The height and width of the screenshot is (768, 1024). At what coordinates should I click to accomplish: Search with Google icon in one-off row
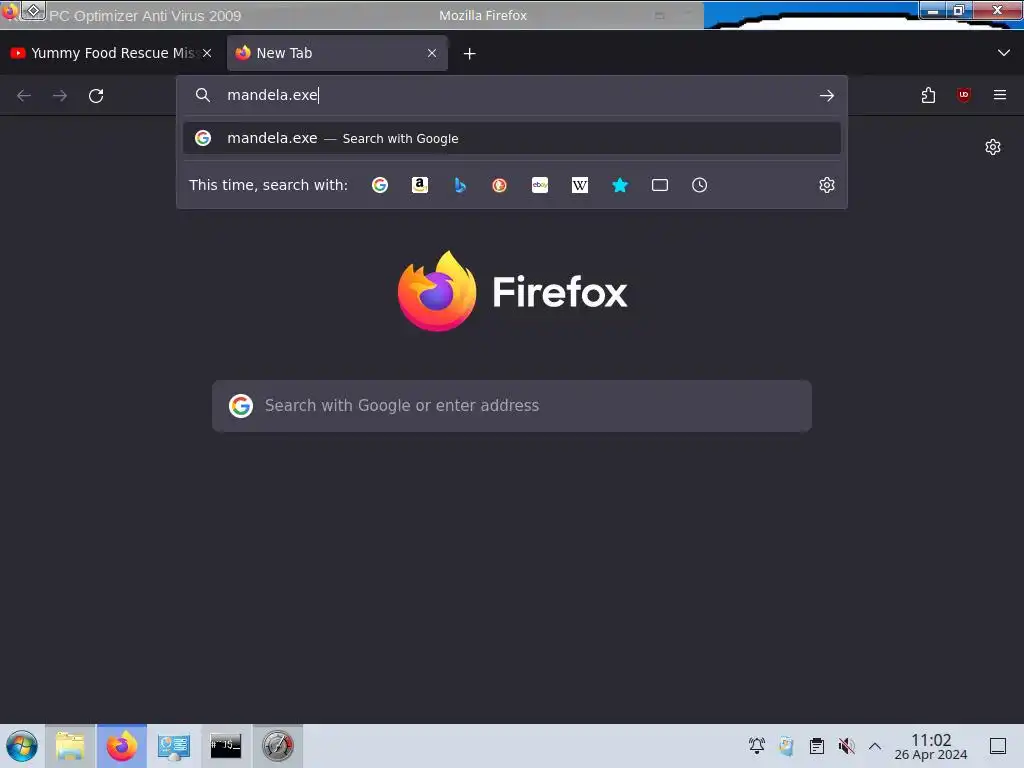pyautogui.click(x=379, y=185)
